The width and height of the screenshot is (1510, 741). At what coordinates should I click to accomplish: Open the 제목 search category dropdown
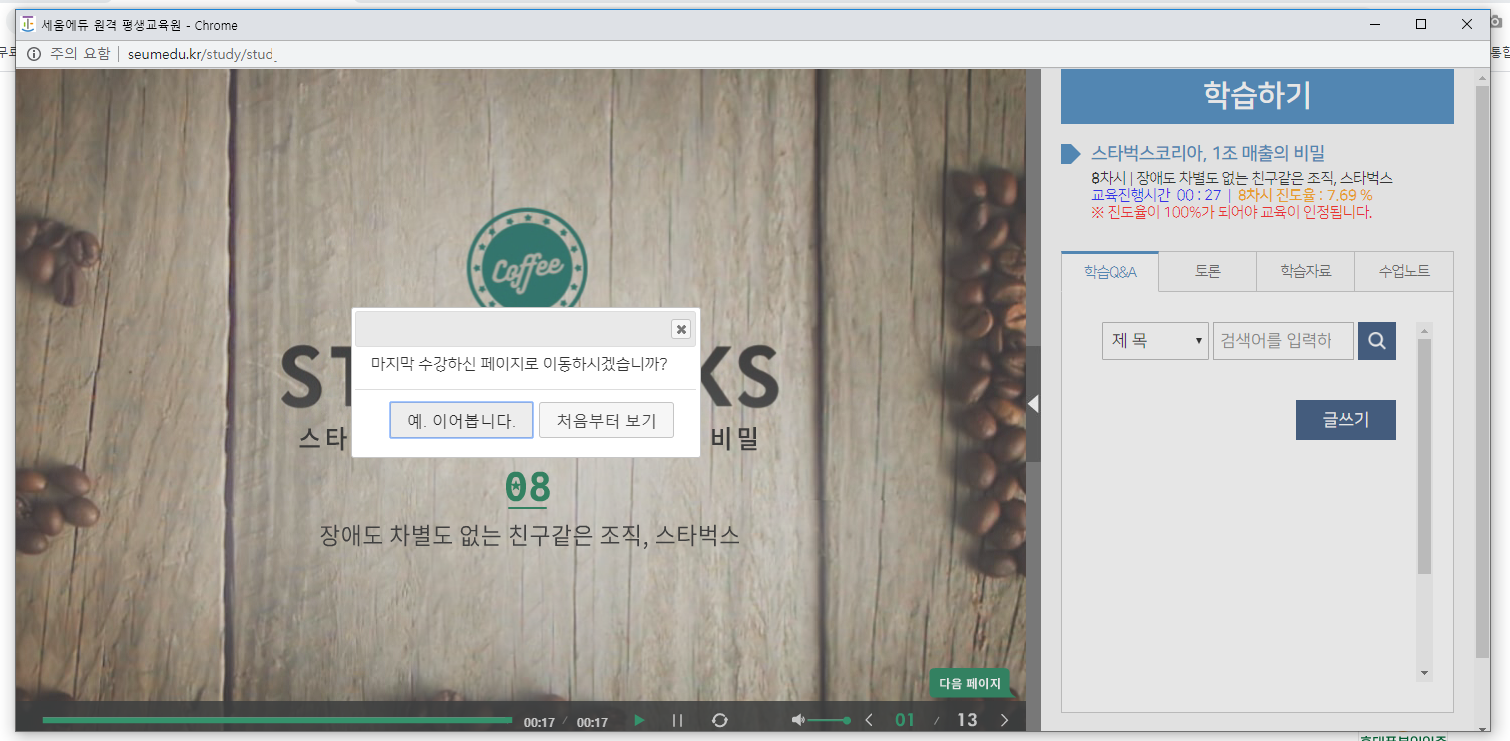point(1155,341)
